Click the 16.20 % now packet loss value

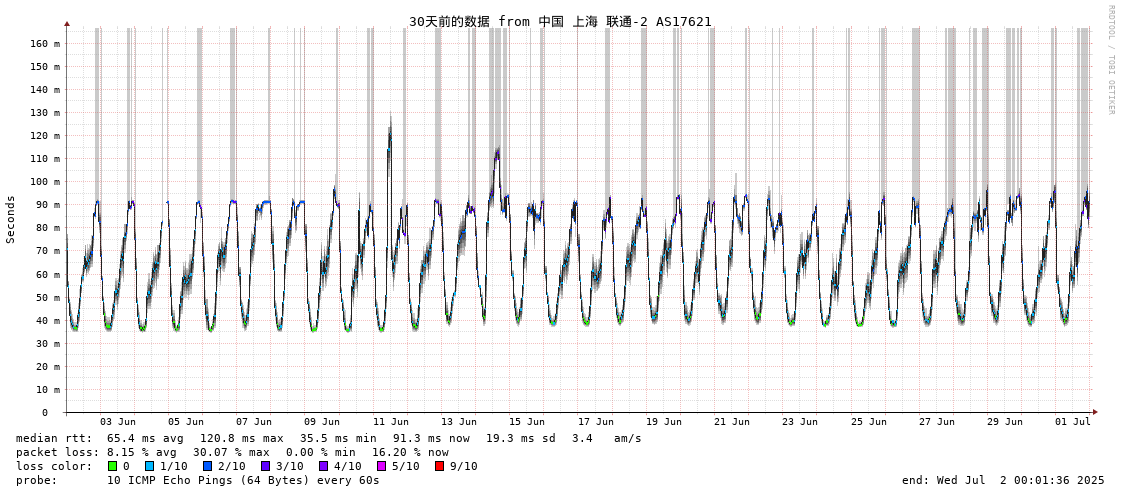[410, 452]
